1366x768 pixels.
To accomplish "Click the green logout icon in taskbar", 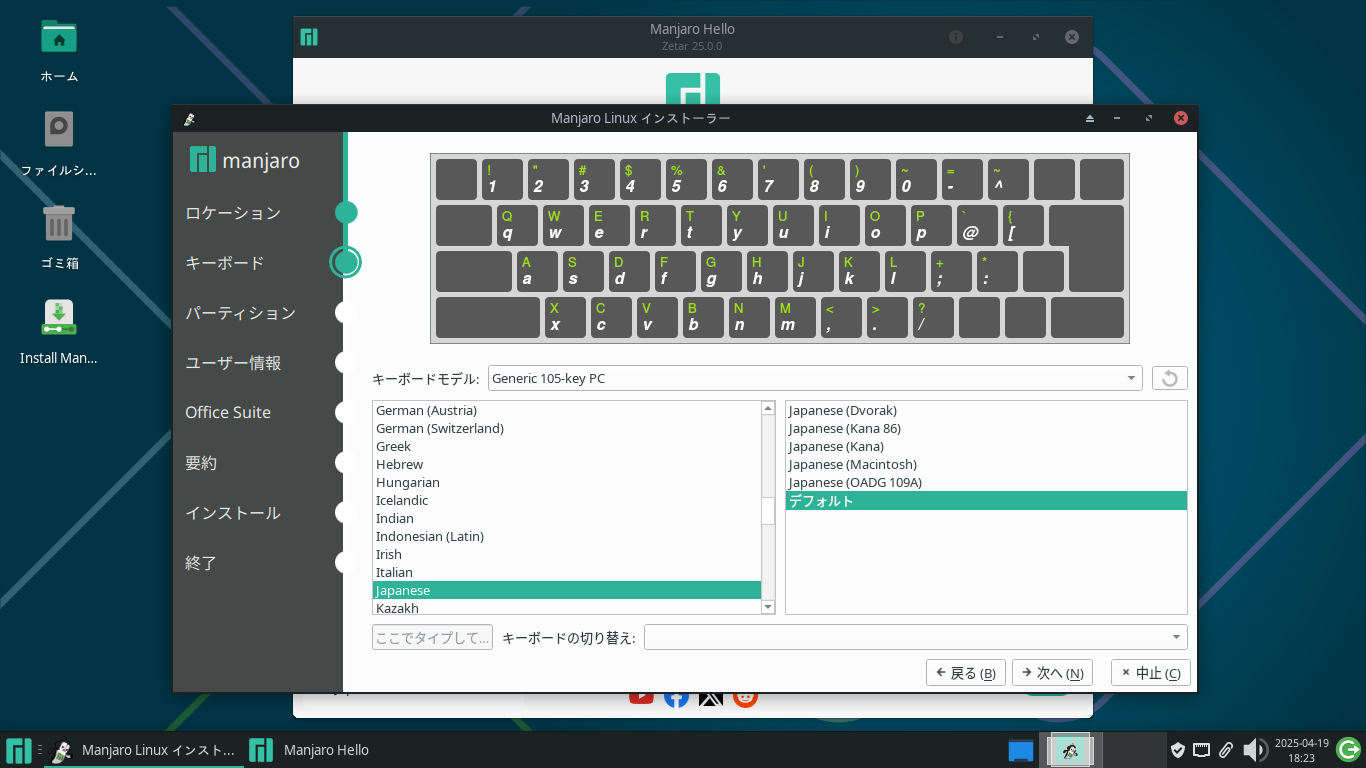I will (x=1348, y=749).
